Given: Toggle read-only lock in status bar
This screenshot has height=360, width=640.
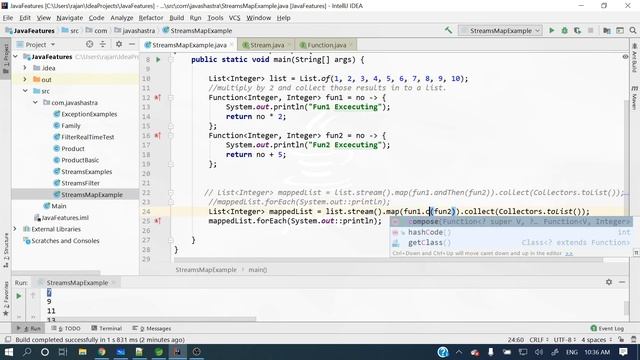Looking at the screenshot, I should (621, 340).
